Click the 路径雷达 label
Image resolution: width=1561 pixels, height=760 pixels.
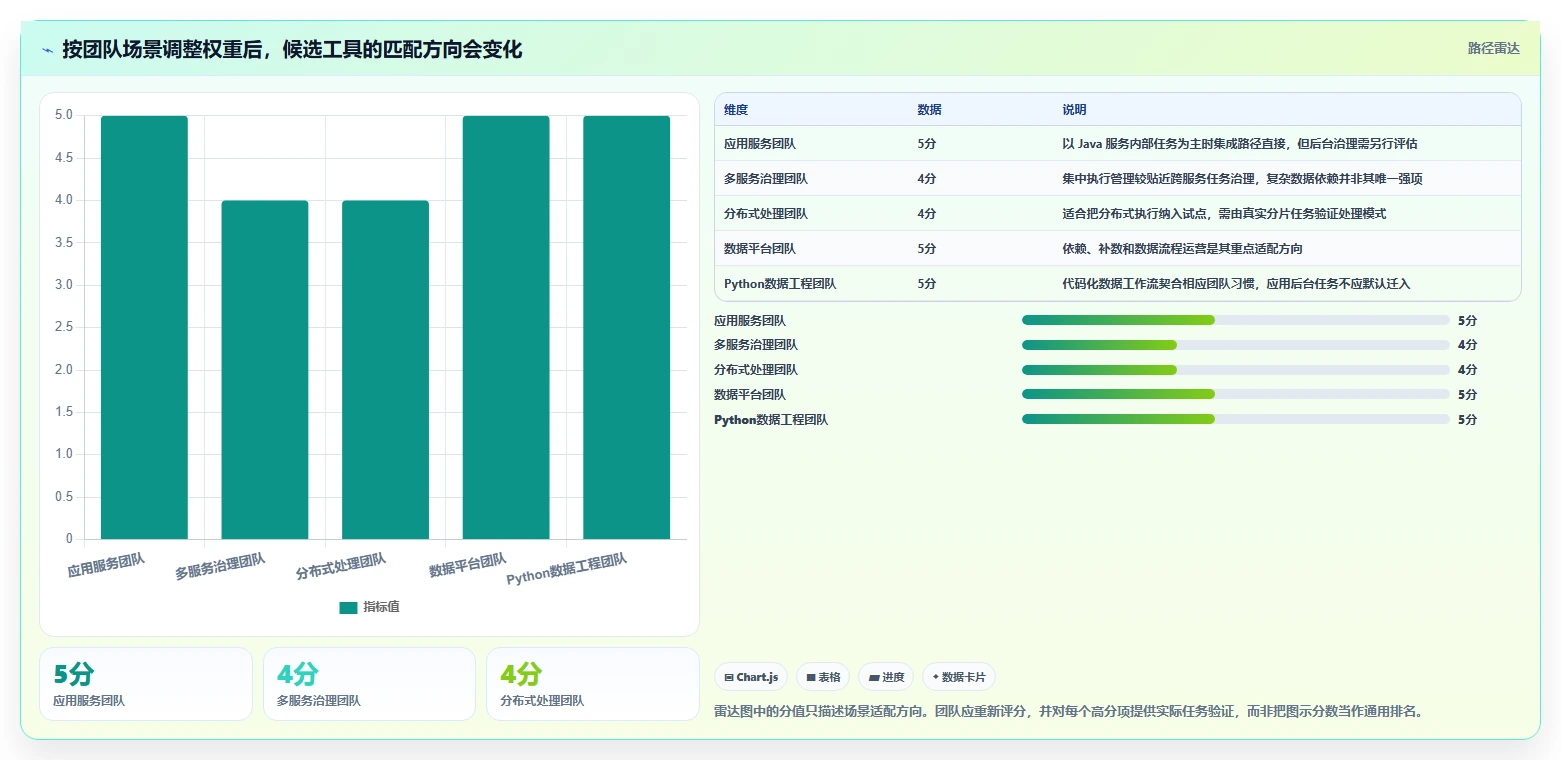pos(1493,49)
